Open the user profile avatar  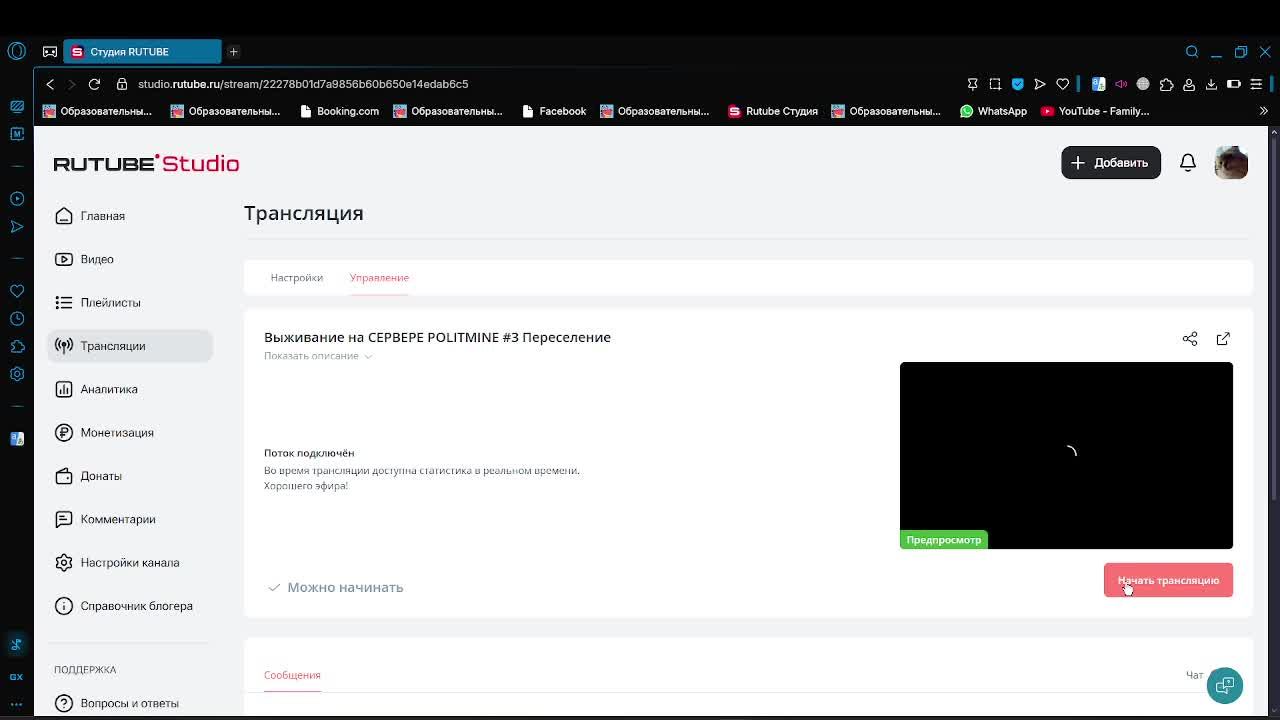1231,162
